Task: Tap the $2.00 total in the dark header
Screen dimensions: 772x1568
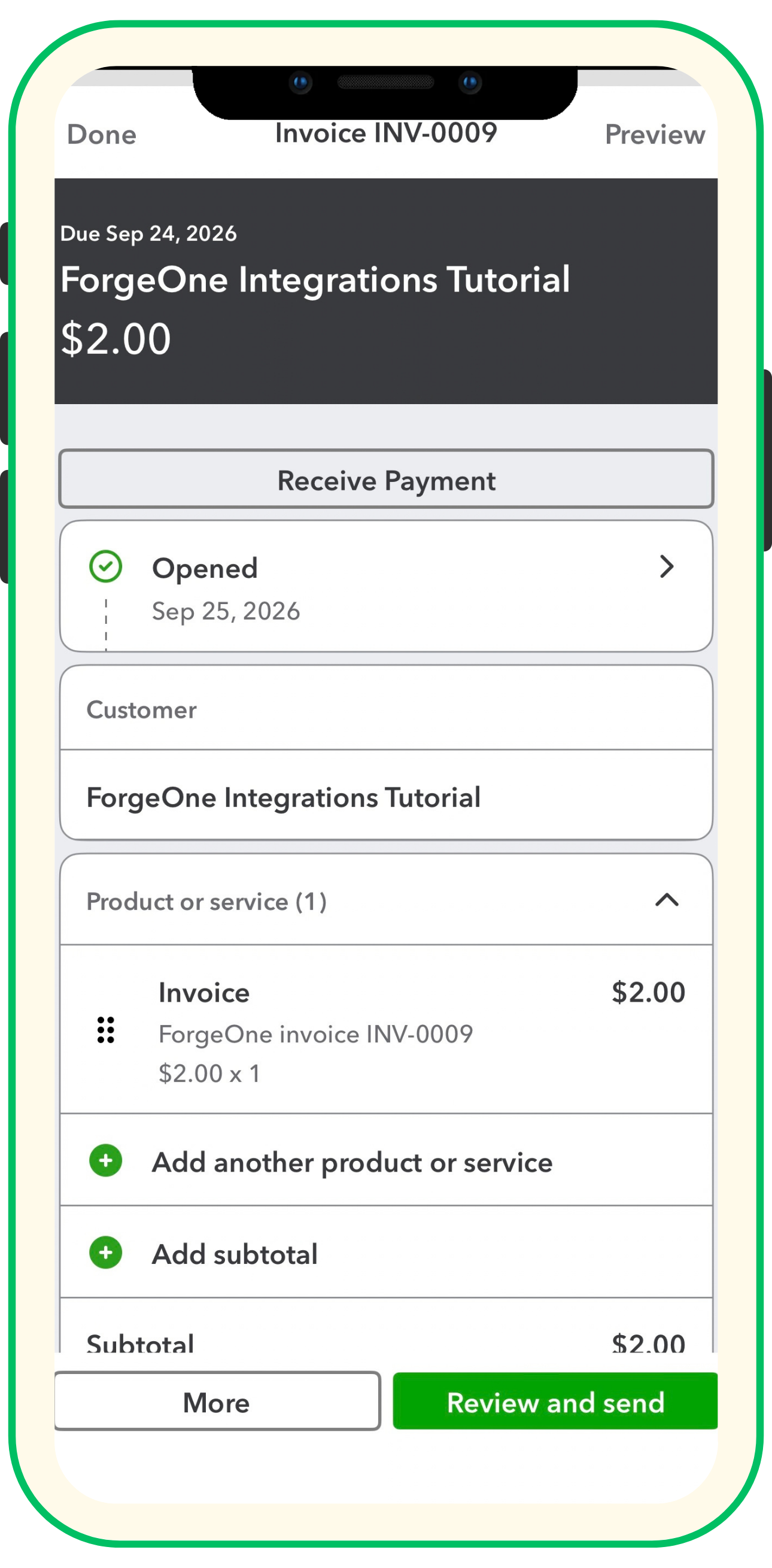Action: point(116,338)
